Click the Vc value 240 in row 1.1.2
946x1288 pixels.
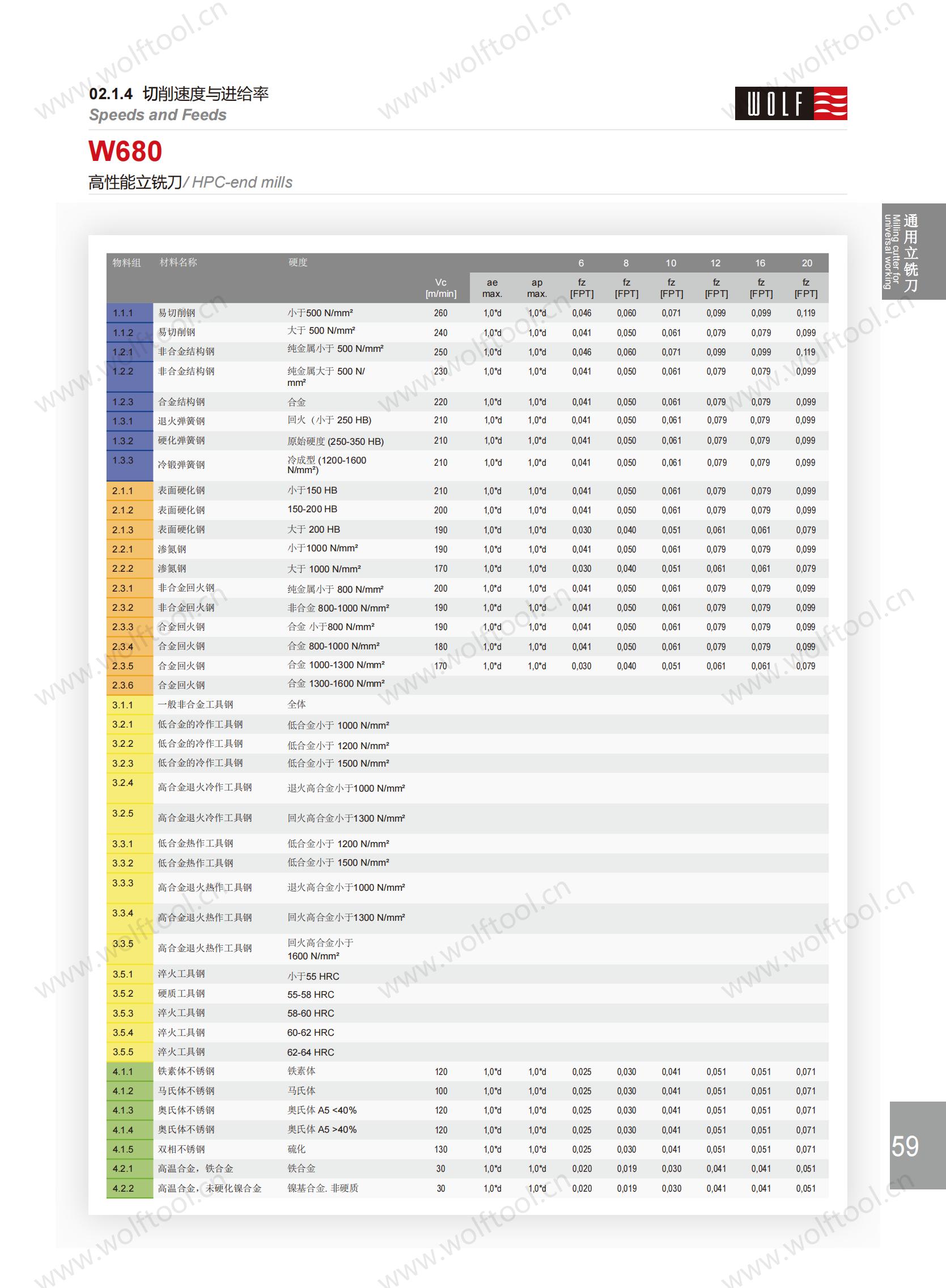441,333
